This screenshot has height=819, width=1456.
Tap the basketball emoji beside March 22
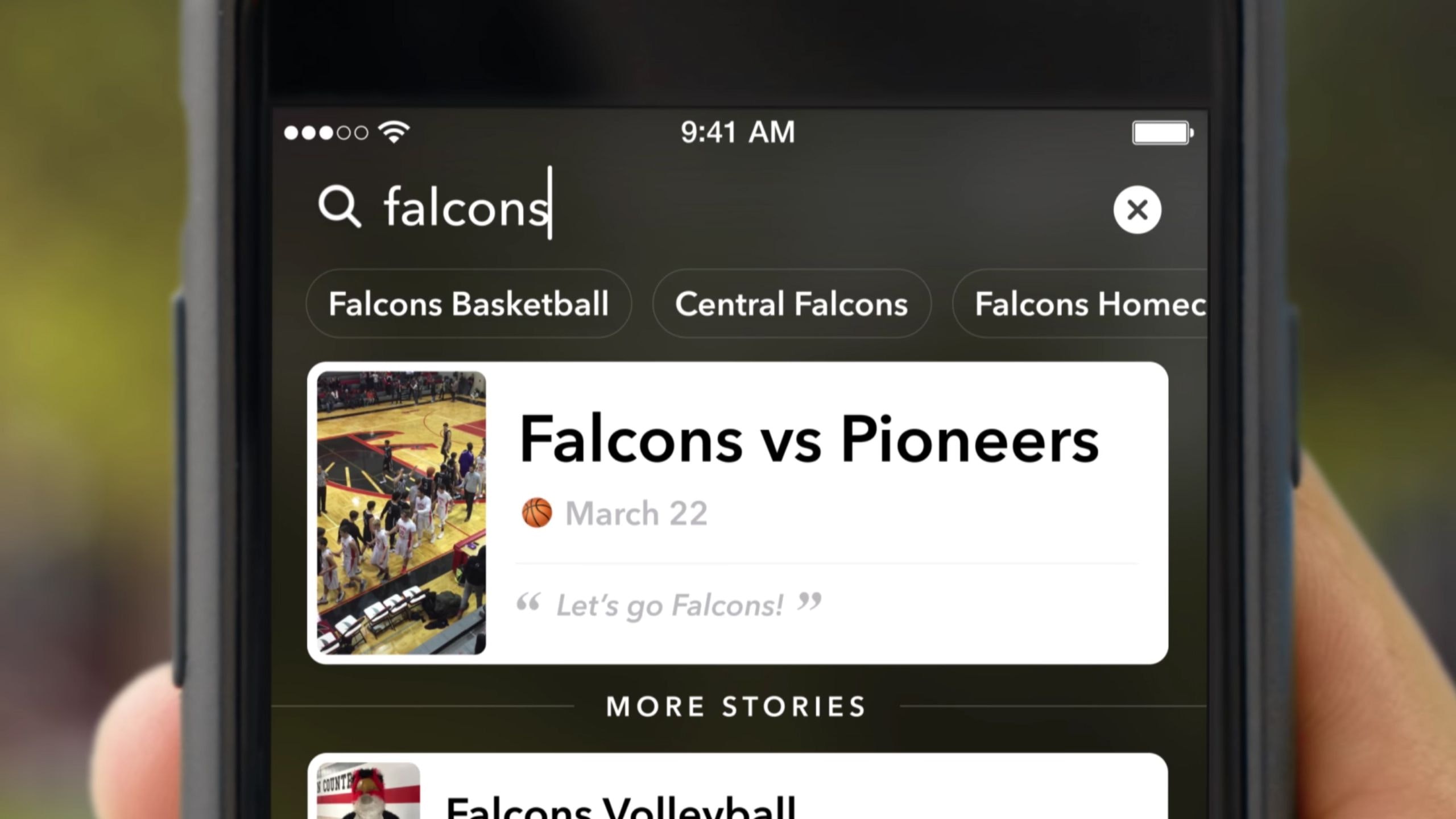536,513
